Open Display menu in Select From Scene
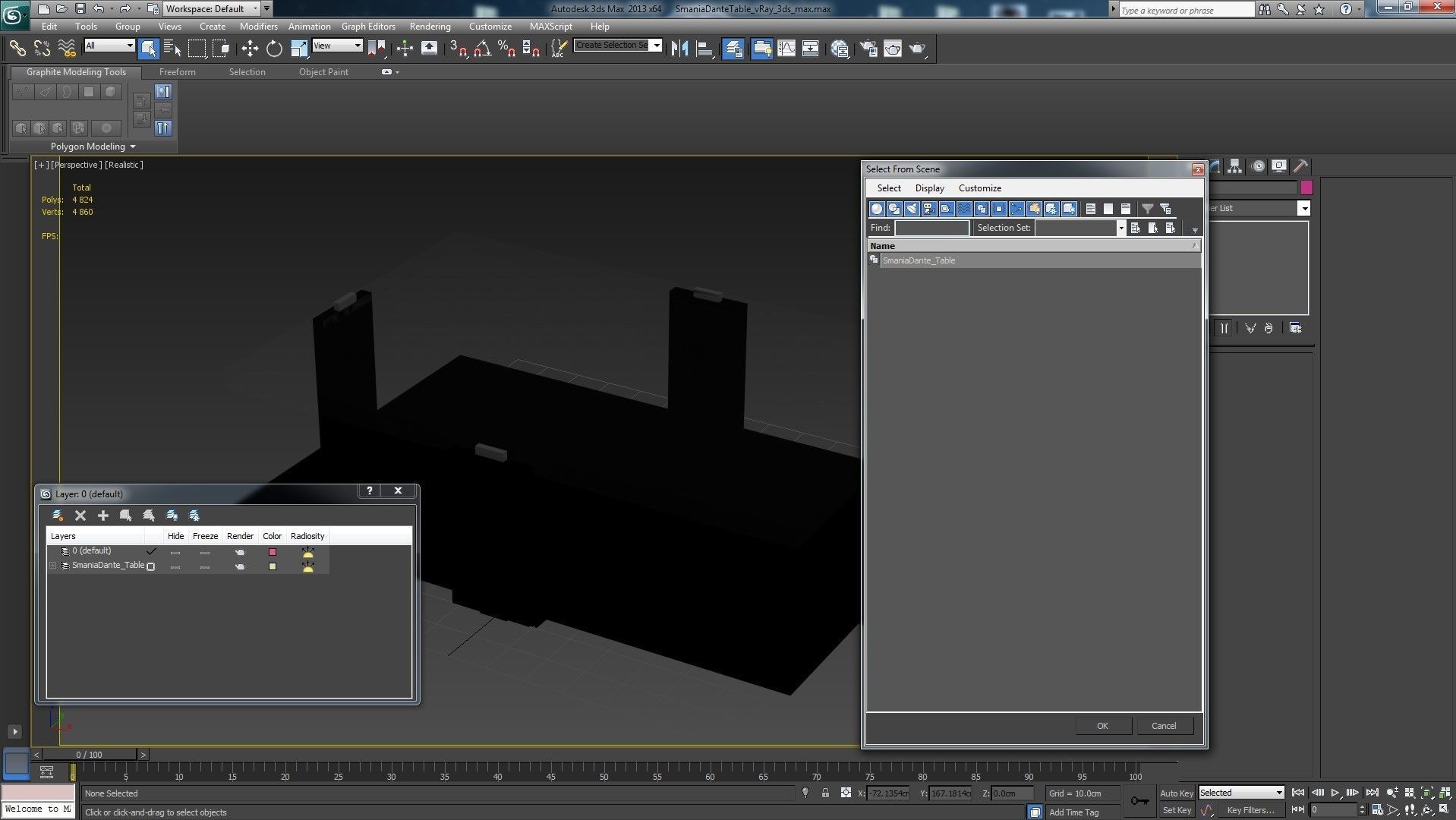The height and width of the screenshot is (820, 1456). [929, 188]
